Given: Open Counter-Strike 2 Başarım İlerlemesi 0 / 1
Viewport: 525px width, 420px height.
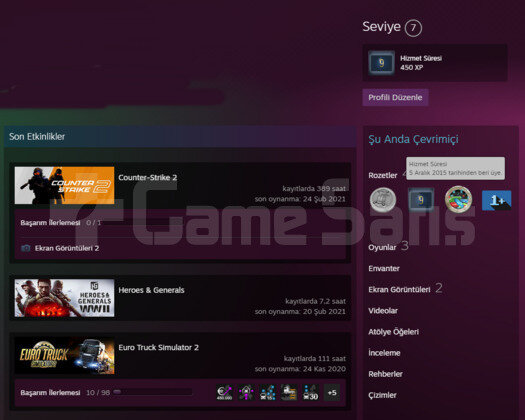Looking at the screenshot, I should click(61, 223).
